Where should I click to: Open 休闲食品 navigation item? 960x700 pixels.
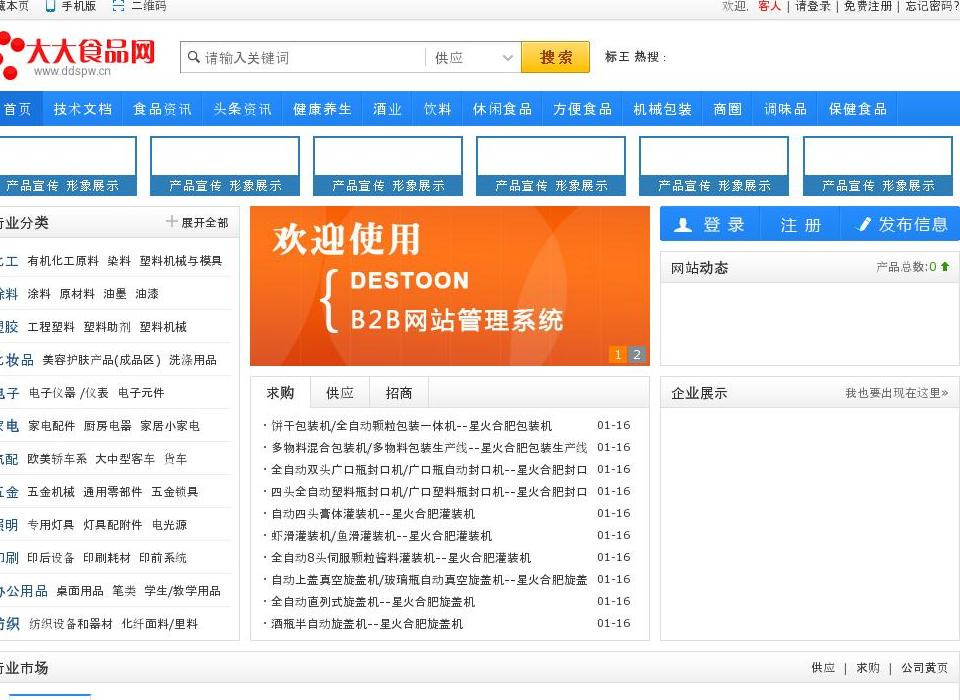pyautogui.click(x=502, y=109)
